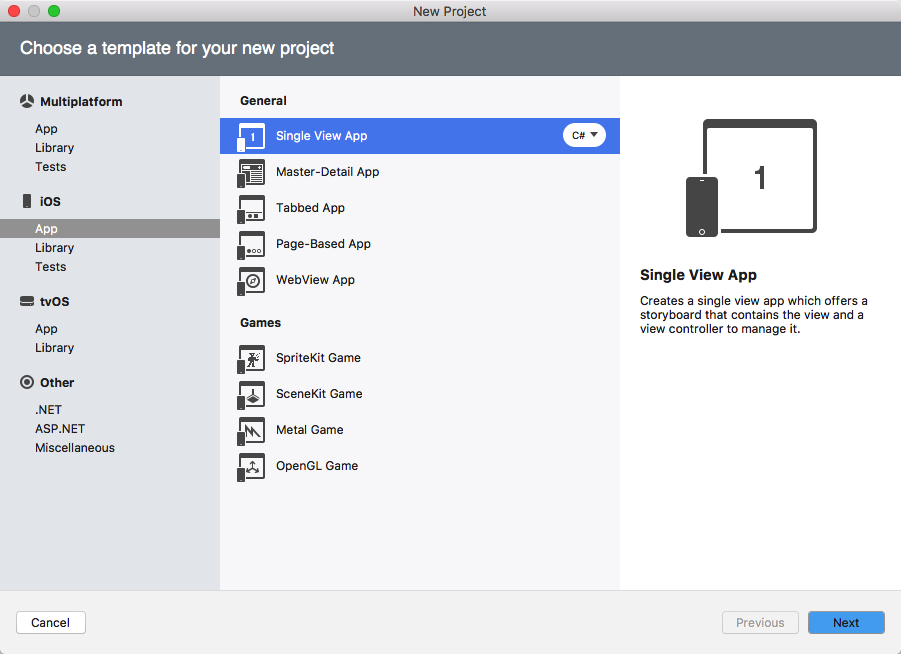Click the SceneKit Game template icon
Image resolution: width=901 pixels, height=654 pixels.
pyautogui.click(x=252, y=394)
